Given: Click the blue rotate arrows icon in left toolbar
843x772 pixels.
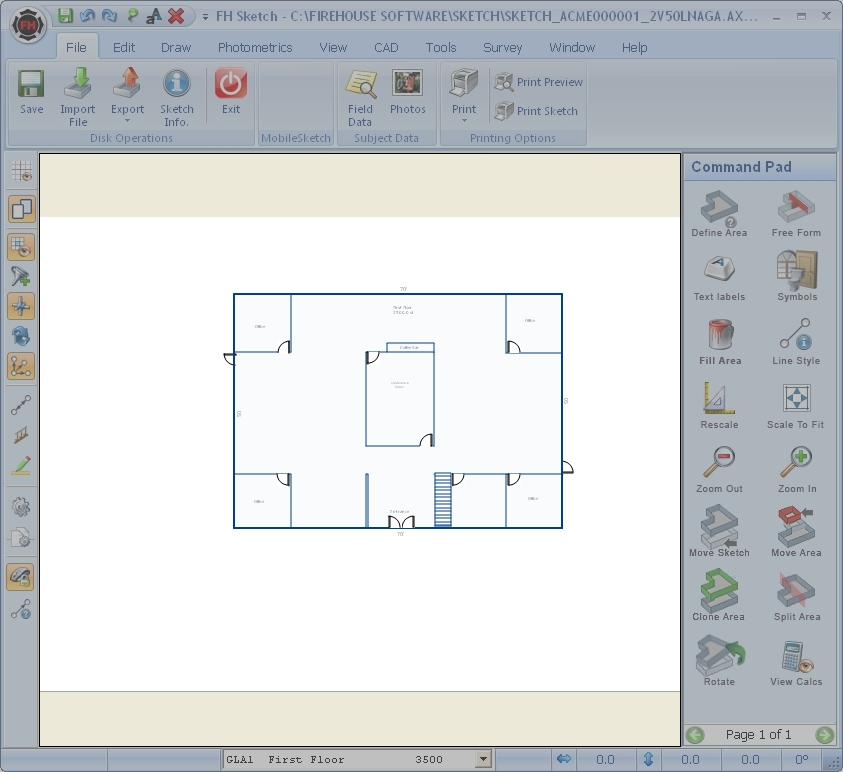Looking at the screenshot, I should pyautogui.click(x=21, y=337).
